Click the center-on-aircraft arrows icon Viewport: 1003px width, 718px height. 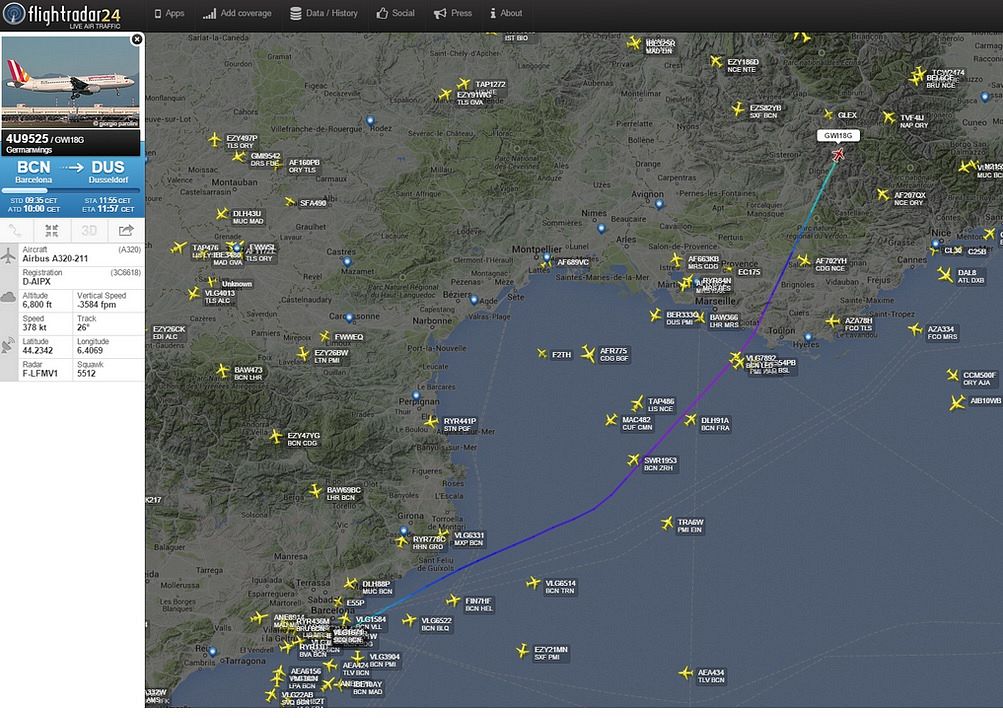pyautogui.click(x=52, y=230)
